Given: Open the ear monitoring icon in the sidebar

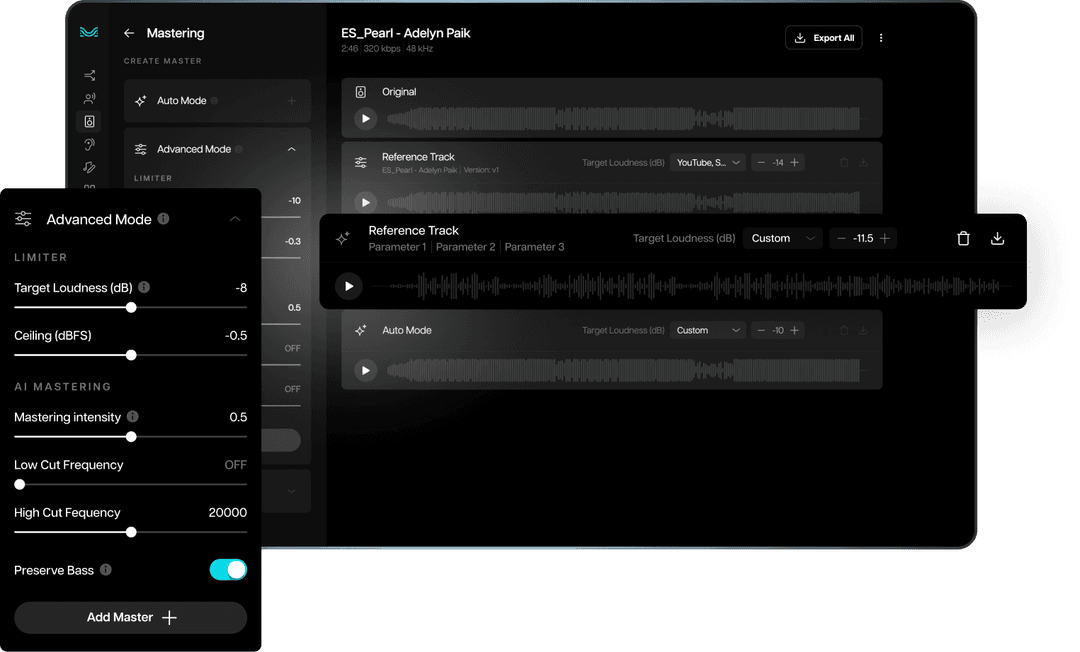Looking at the screenshot, I should 89,144.
